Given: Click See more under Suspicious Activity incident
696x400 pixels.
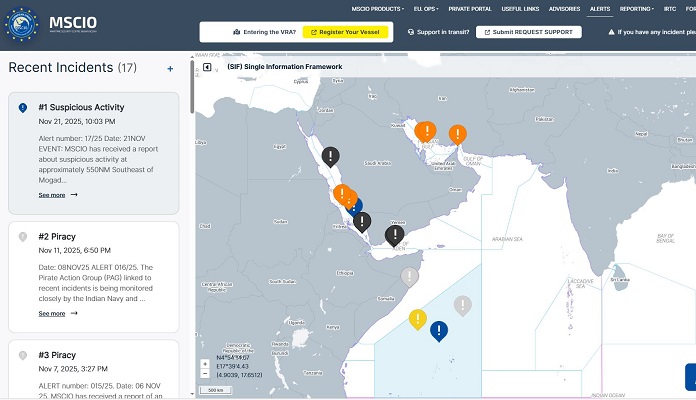Looking at the screenshot, I should coord(58,195).
